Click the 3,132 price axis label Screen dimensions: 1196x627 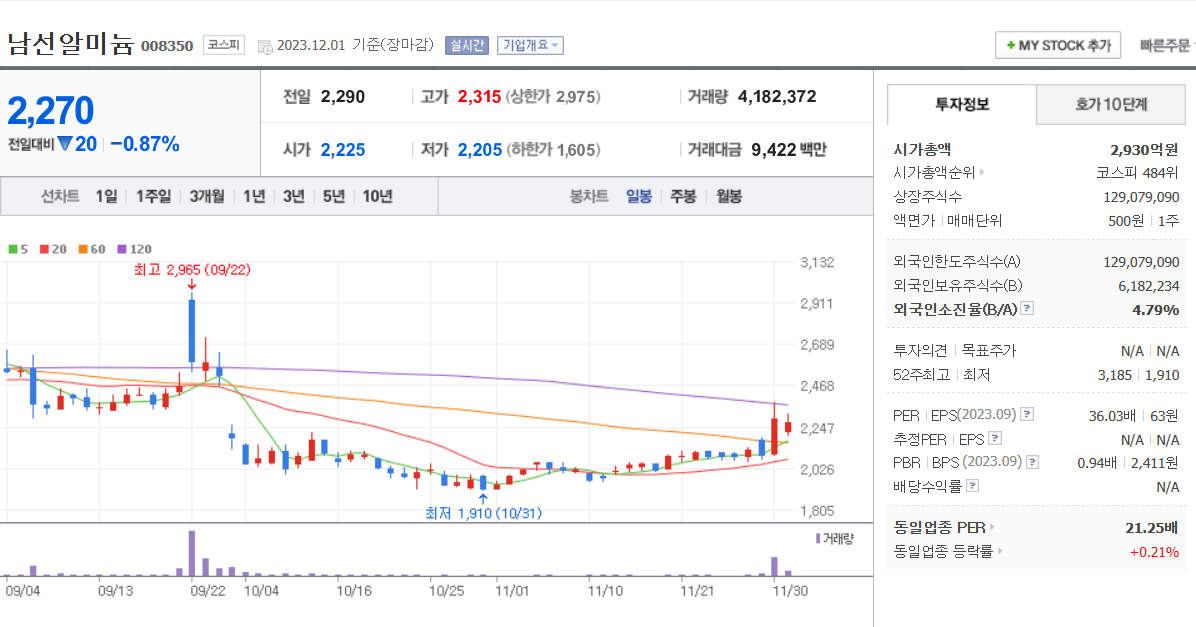click(x=817, y=262)
